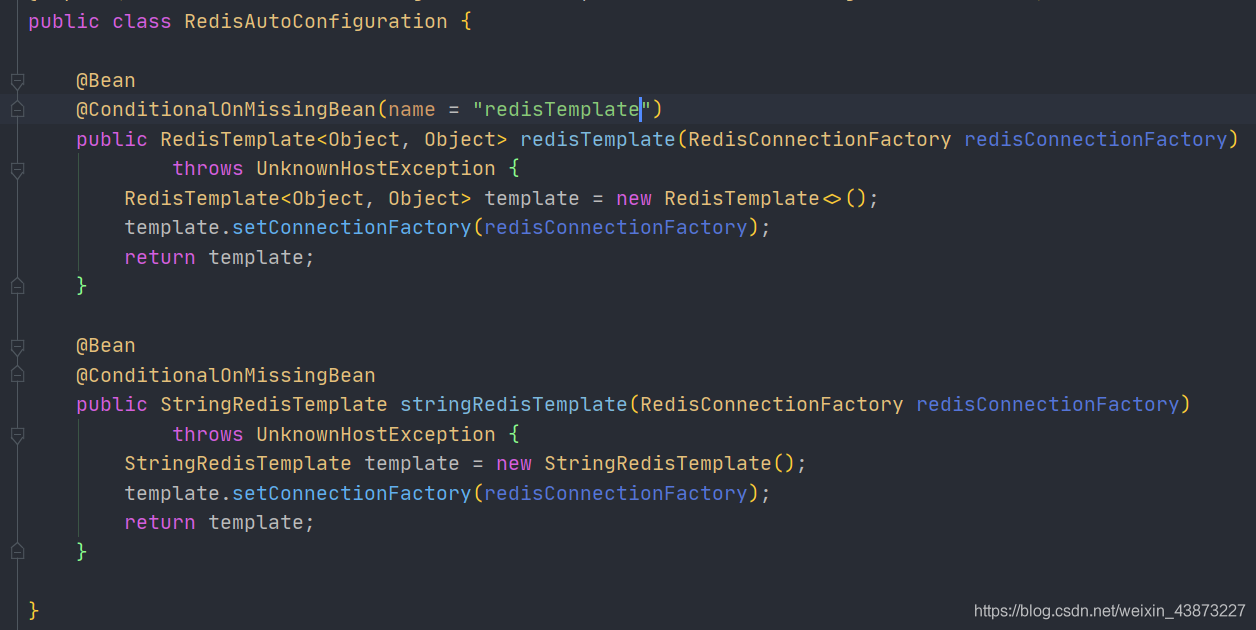Viewport: 1256px width, 630px height.
Task: Collapse redisTemplate method body at first throws line
Action: point(17,170)
